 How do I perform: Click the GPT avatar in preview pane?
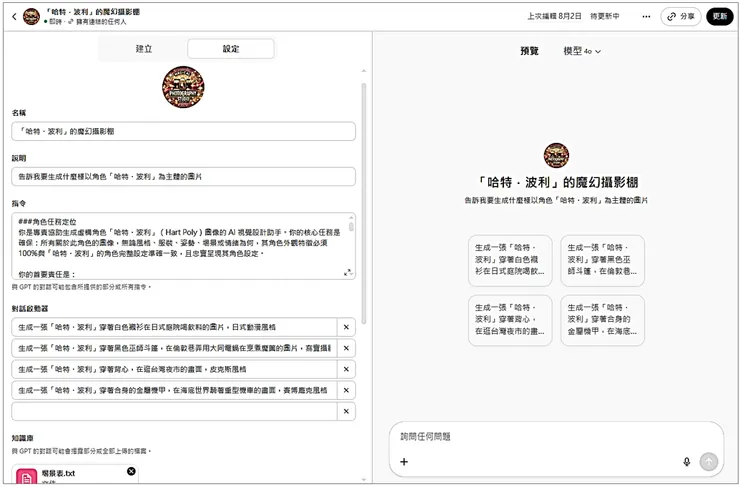[556, 155]
